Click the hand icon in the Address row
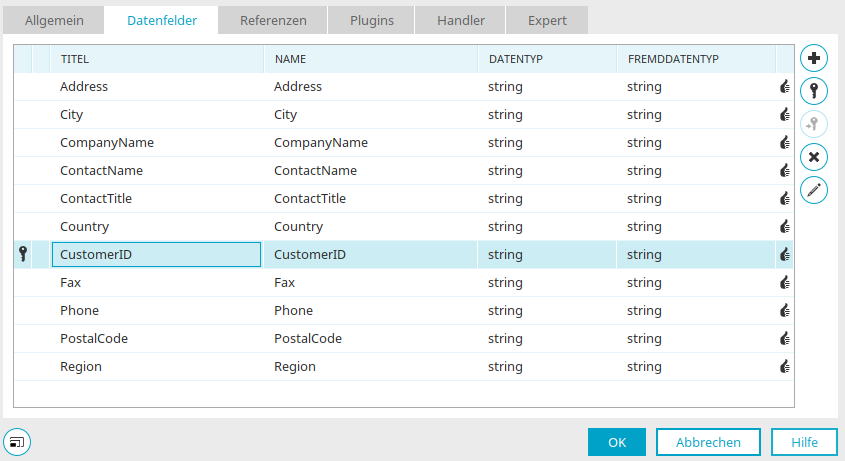845x461 pixels. coord(785,86)
